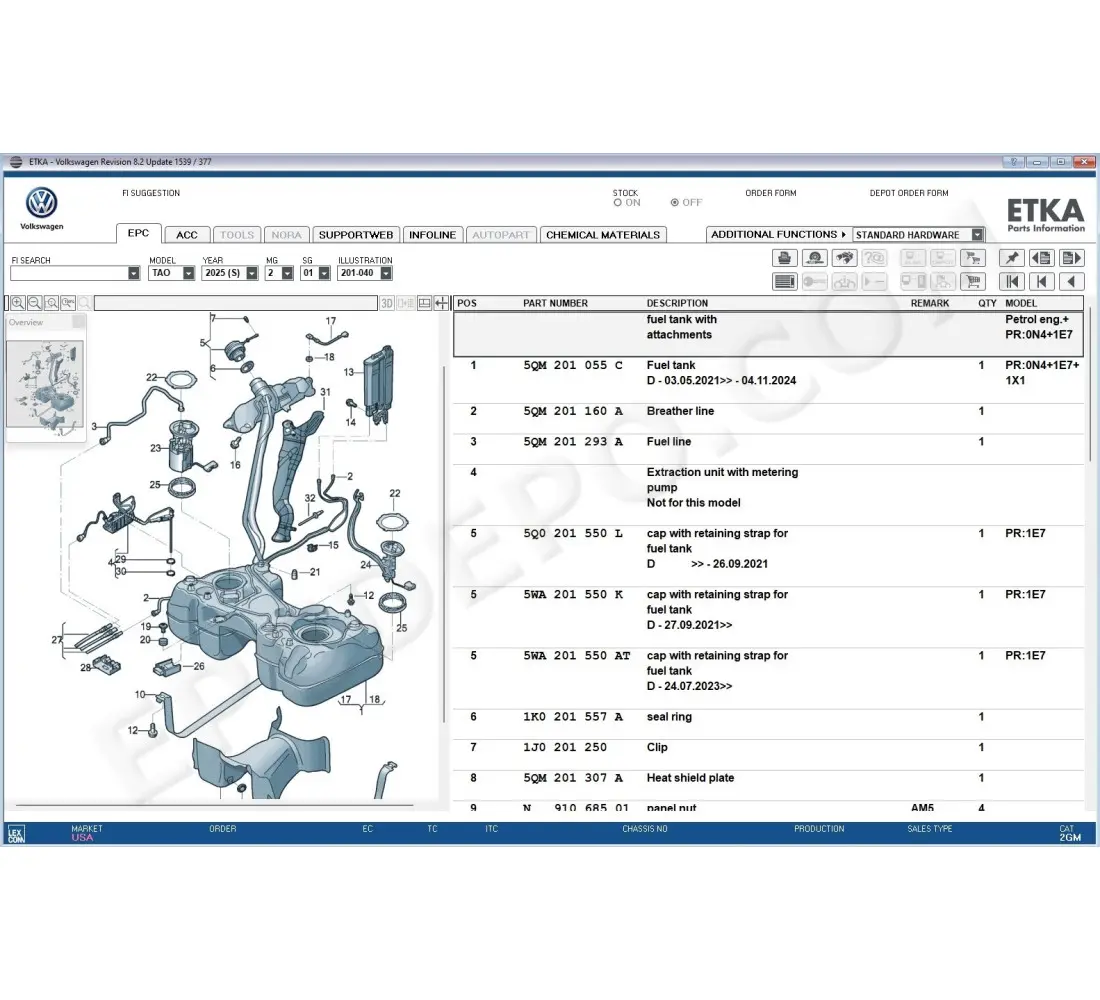Click the LexCom icon in status bar
Screen dimensions: 1100x1000
[x=15, y=834]
